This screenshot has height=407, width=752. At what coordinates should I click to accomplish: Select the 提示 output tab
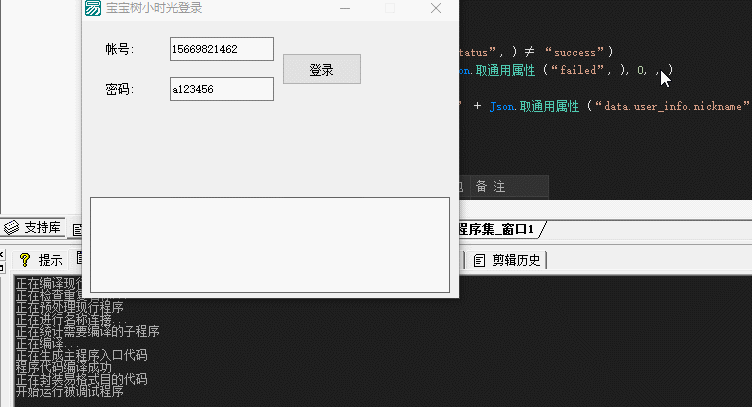(50, 260)
